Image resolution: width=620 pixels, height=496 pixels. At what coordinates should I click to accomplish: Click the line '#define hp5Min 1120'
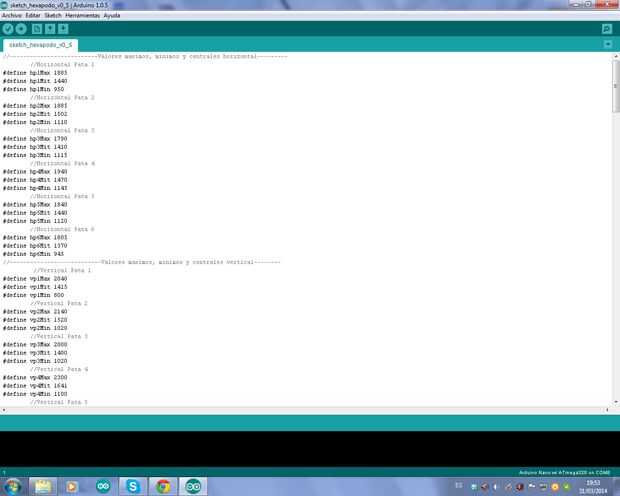(x=35, y=221)
